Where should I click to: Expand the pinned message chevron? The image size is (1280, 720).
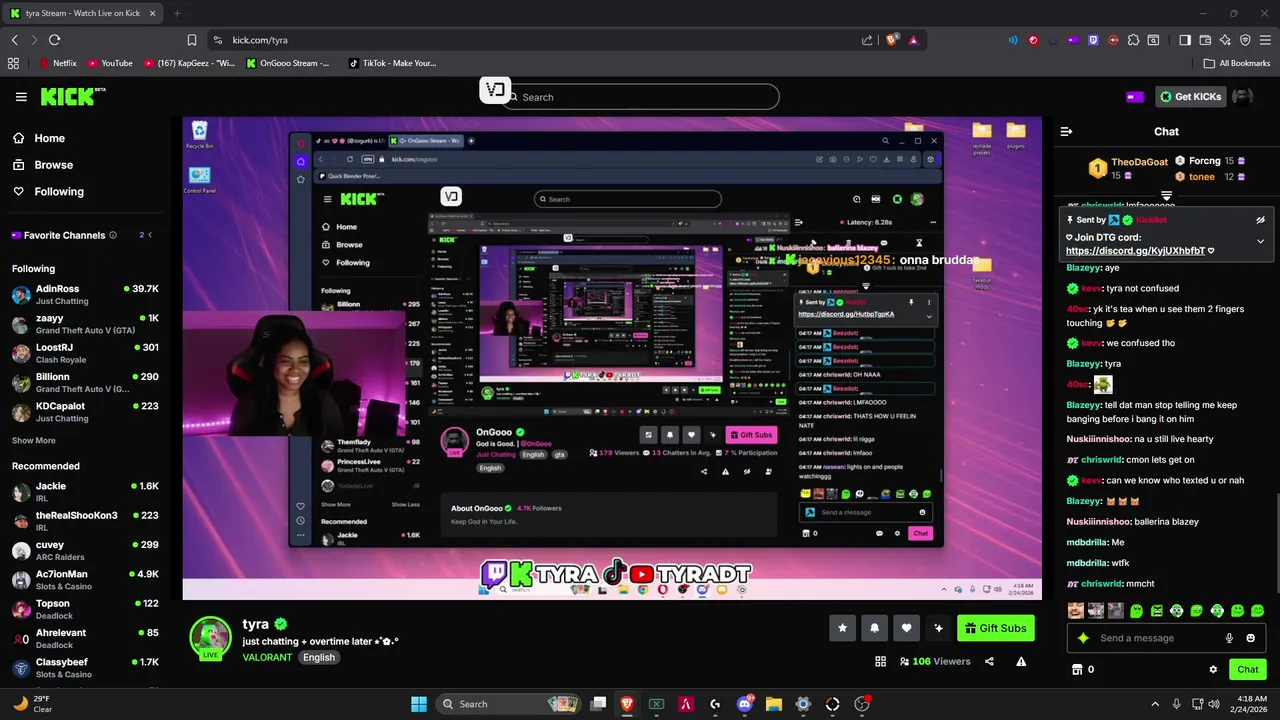click(1260, 241)
